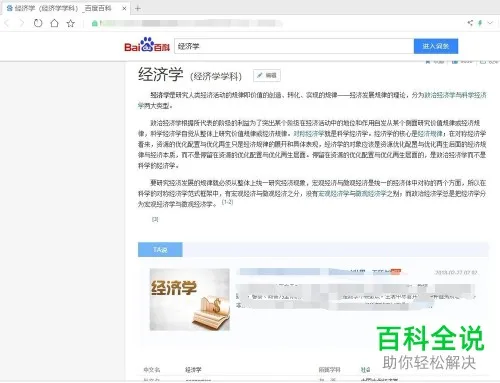Open the browser home page icon

tap(54, 23)
